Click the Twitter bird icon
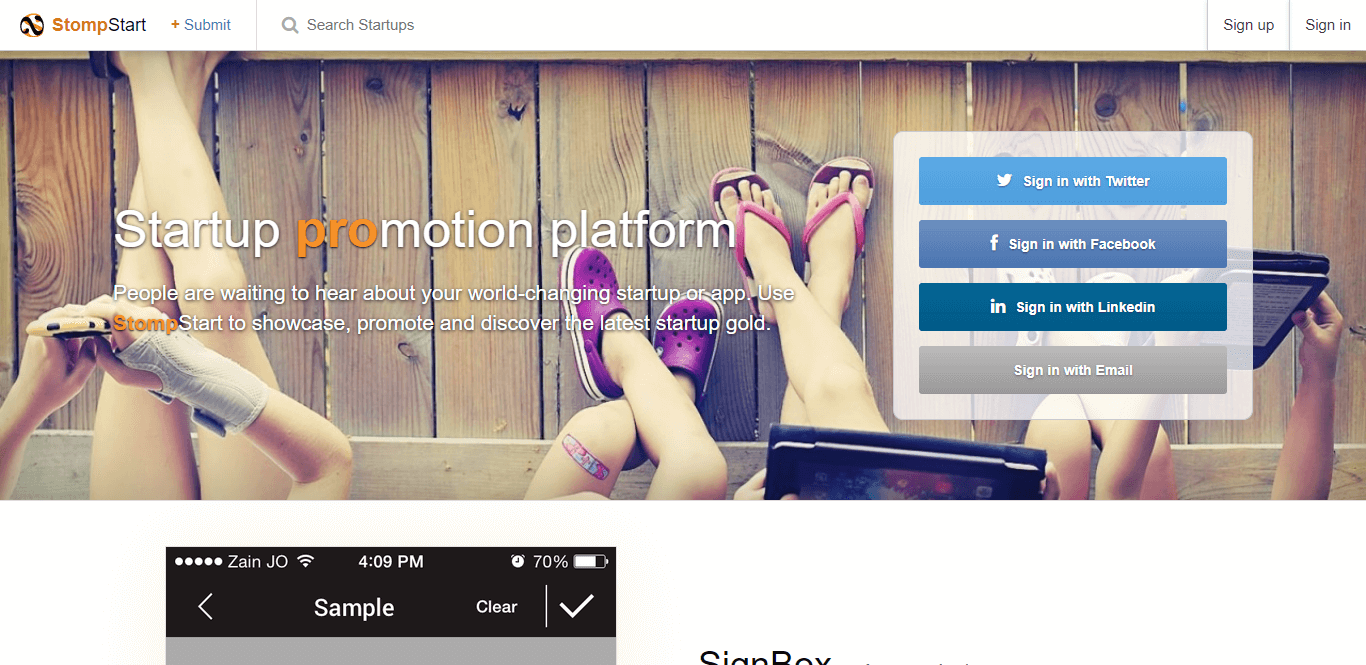This screenshot has height=665, width=1366. [1004, 181]
